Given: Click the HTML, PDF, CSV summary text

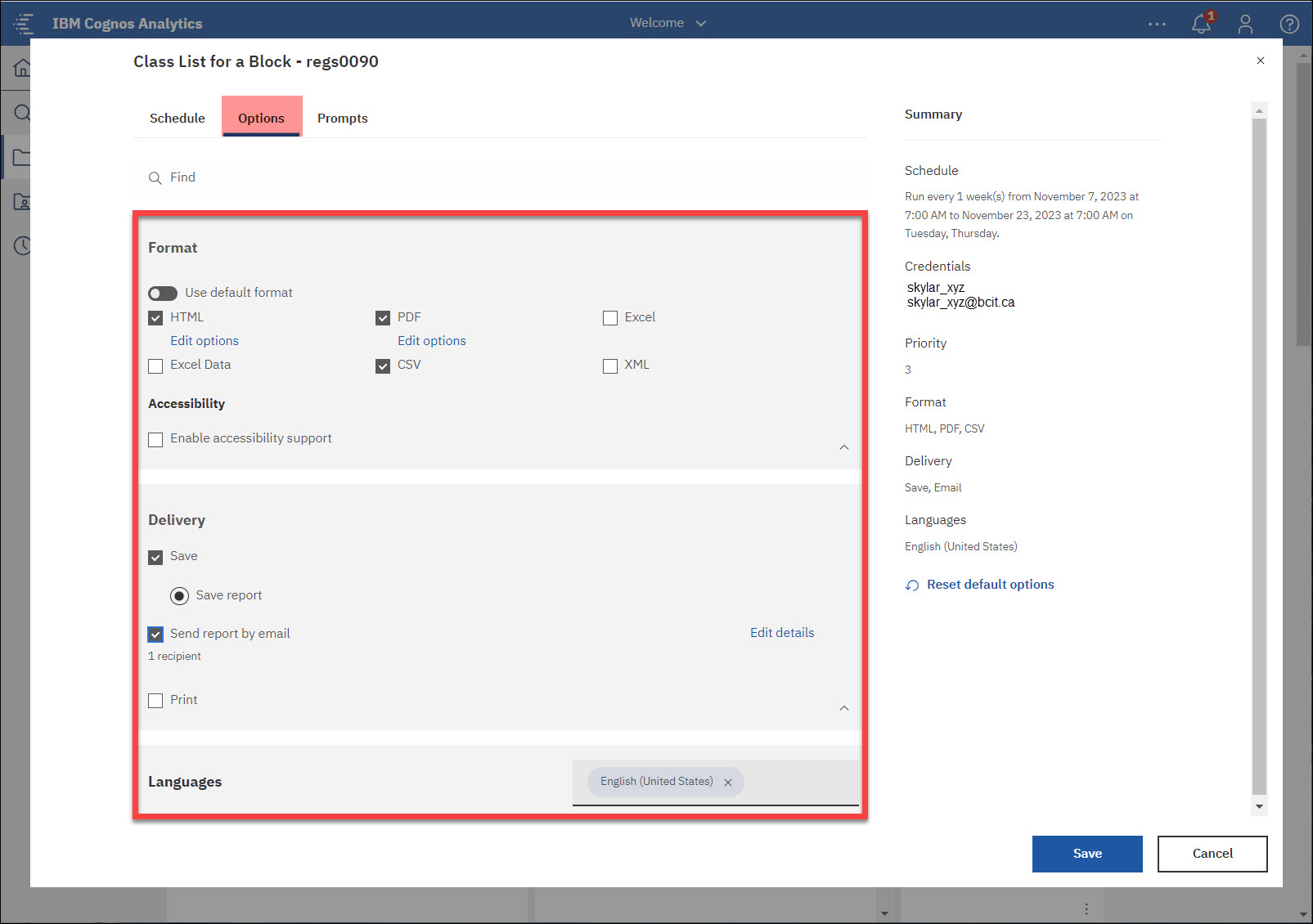Looking at the screenshot, I should [945, 428].
